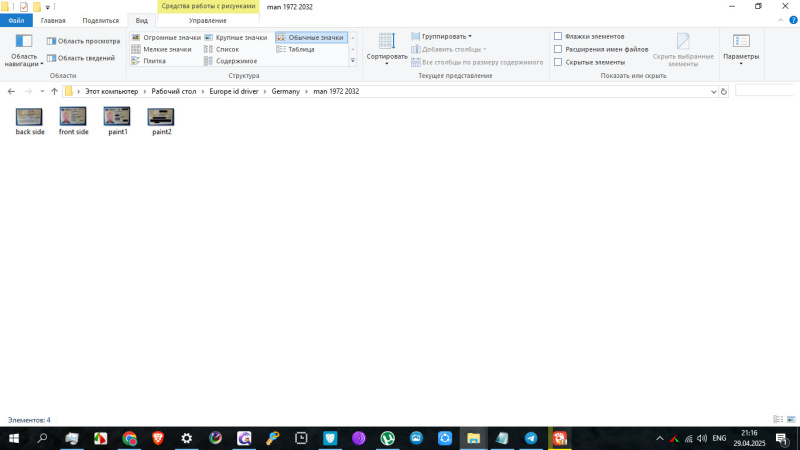Open Telegram from the taskbar
800x450 pixels.
531,438
